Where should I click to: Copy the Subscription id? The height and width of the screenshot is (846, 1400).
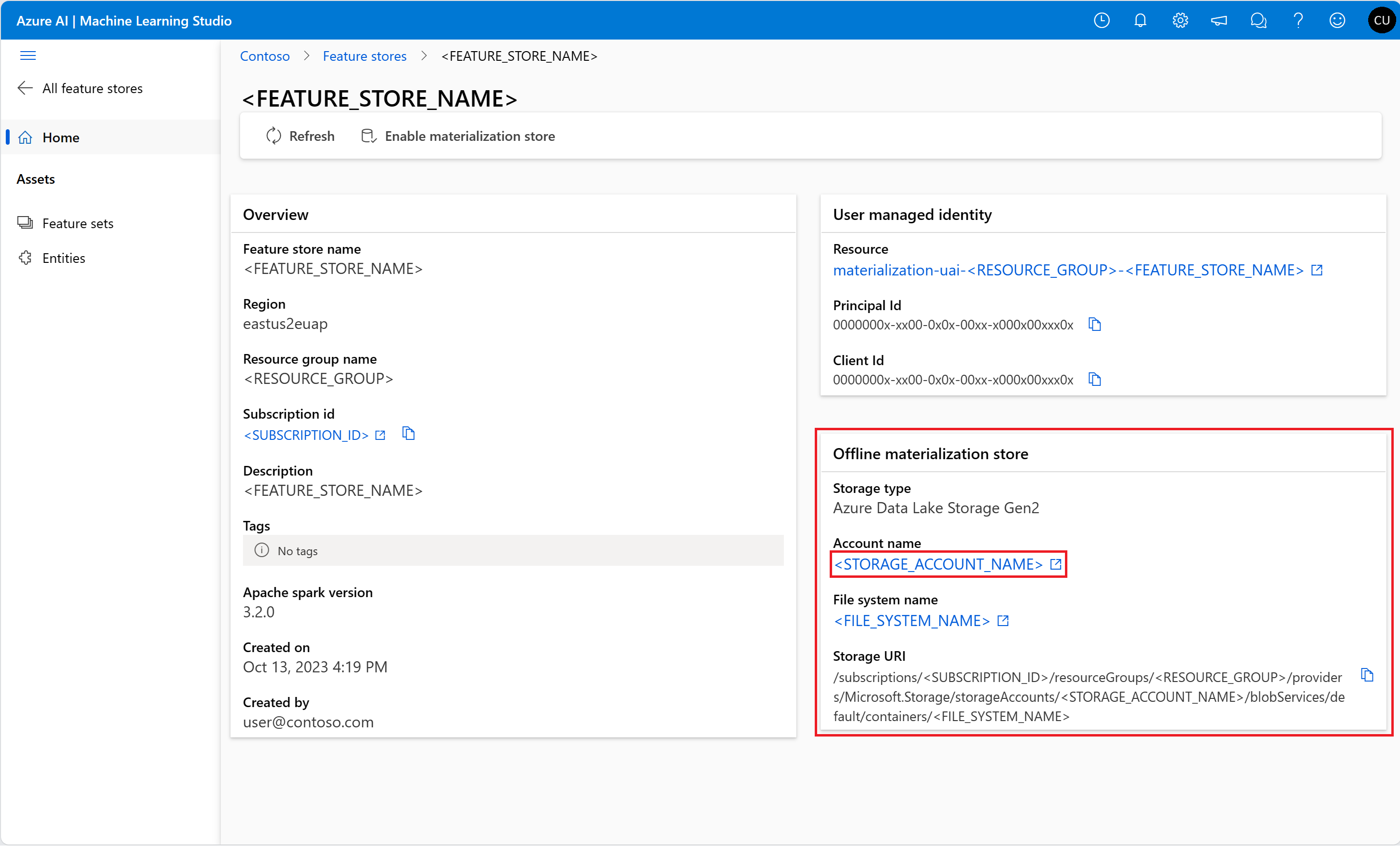(408, 435)
